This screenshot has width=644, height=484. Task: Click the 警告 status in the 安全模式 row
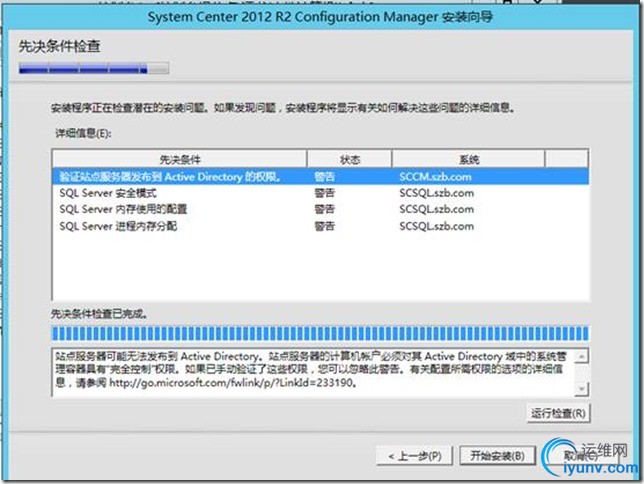point(324,193)
